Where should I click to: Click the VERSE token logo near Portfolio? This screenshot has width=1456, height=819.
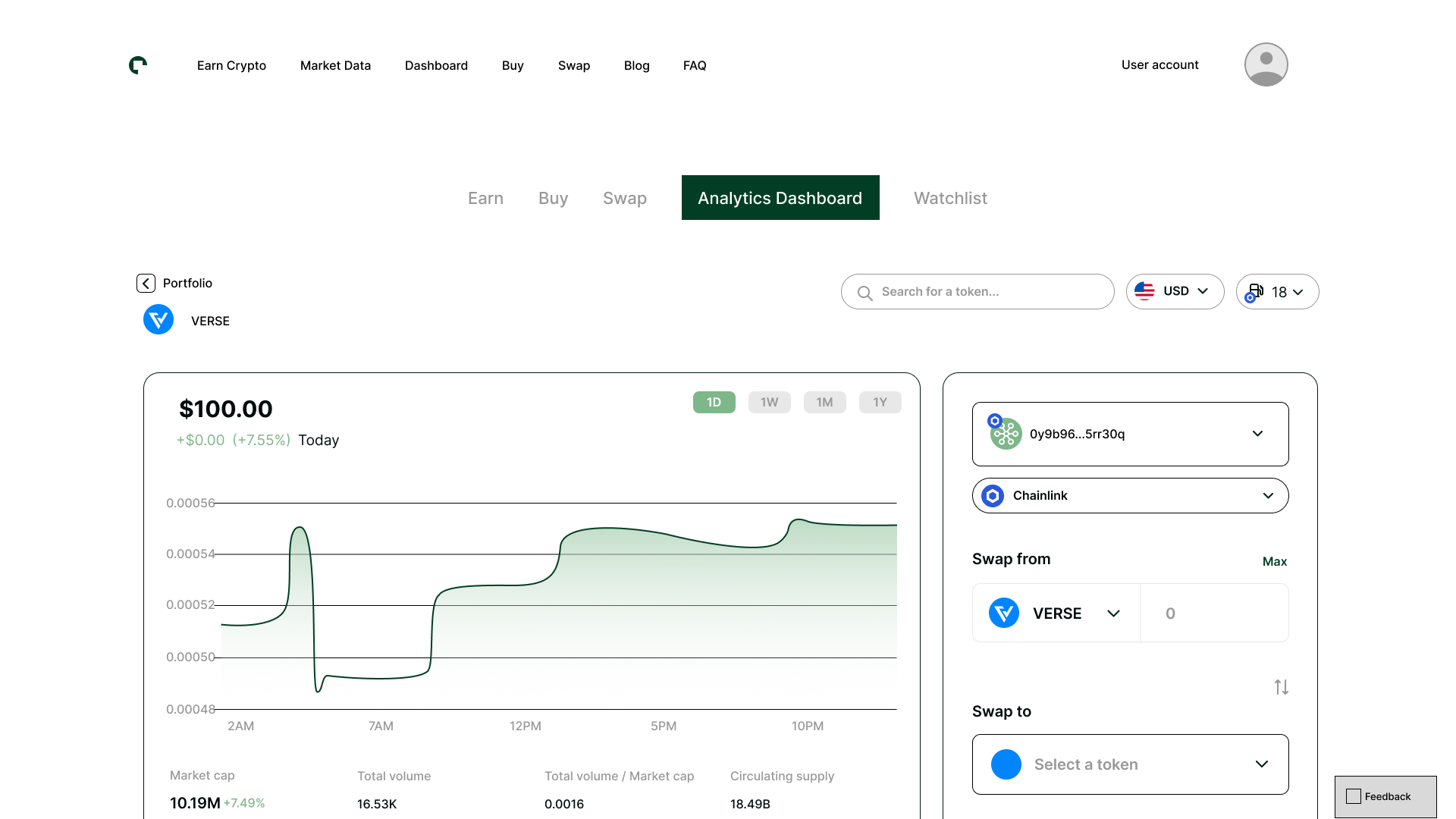tap(158, 319)
